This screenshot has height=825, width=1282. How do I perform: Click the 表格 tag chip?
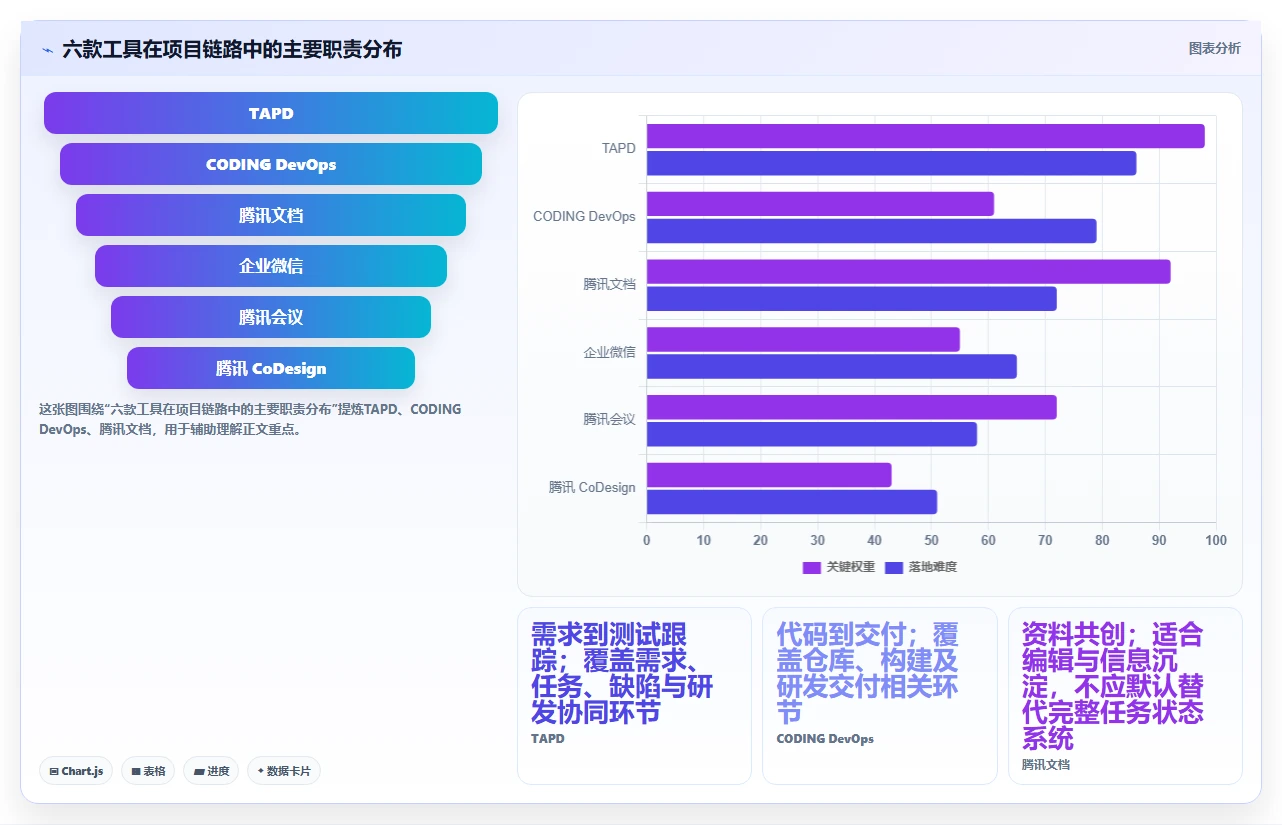coord(148,771)
